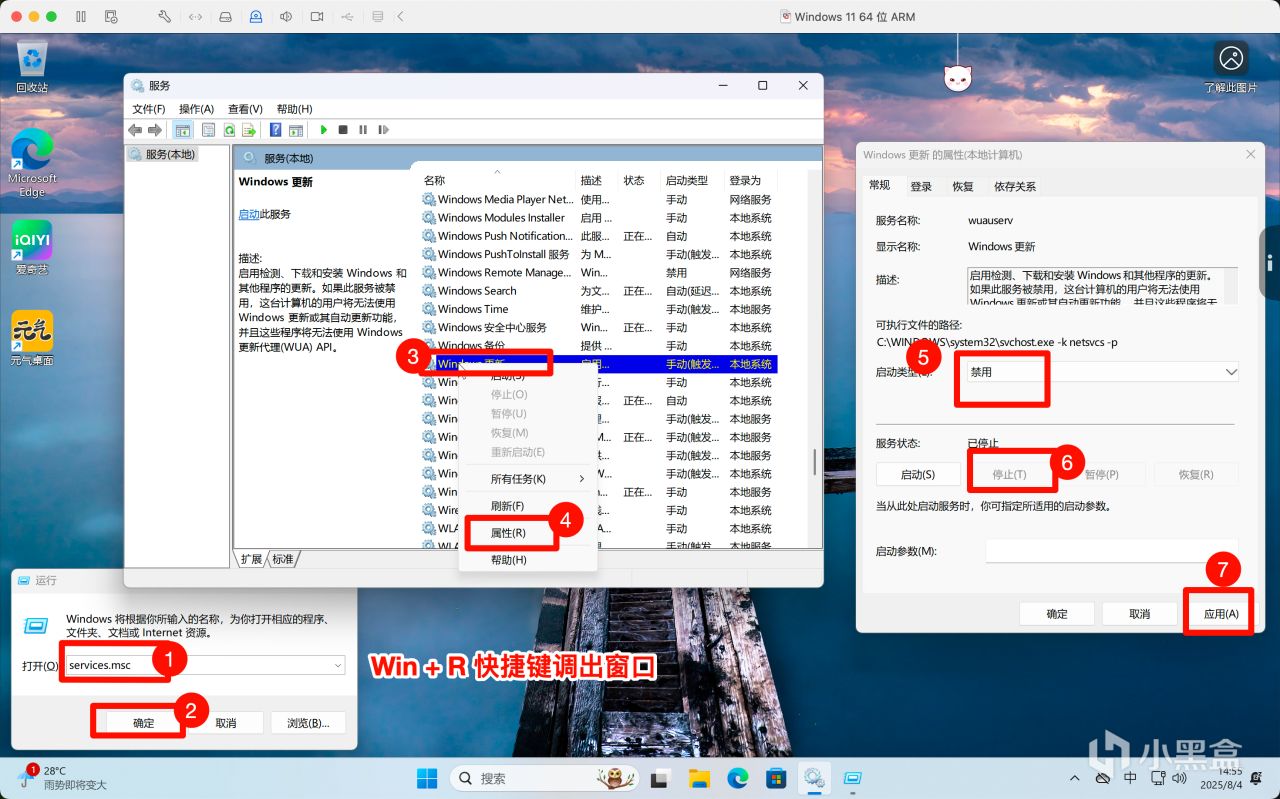Click the VM hard disk icon in title bar

[x=226, y=17]
